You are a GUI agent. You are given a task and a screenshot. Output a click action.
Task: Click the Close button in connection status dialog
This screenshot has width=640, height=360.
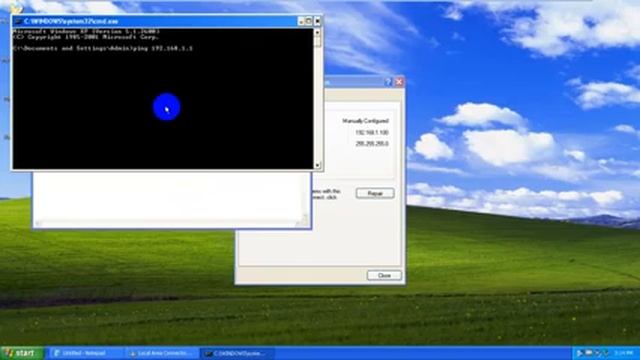384,275
